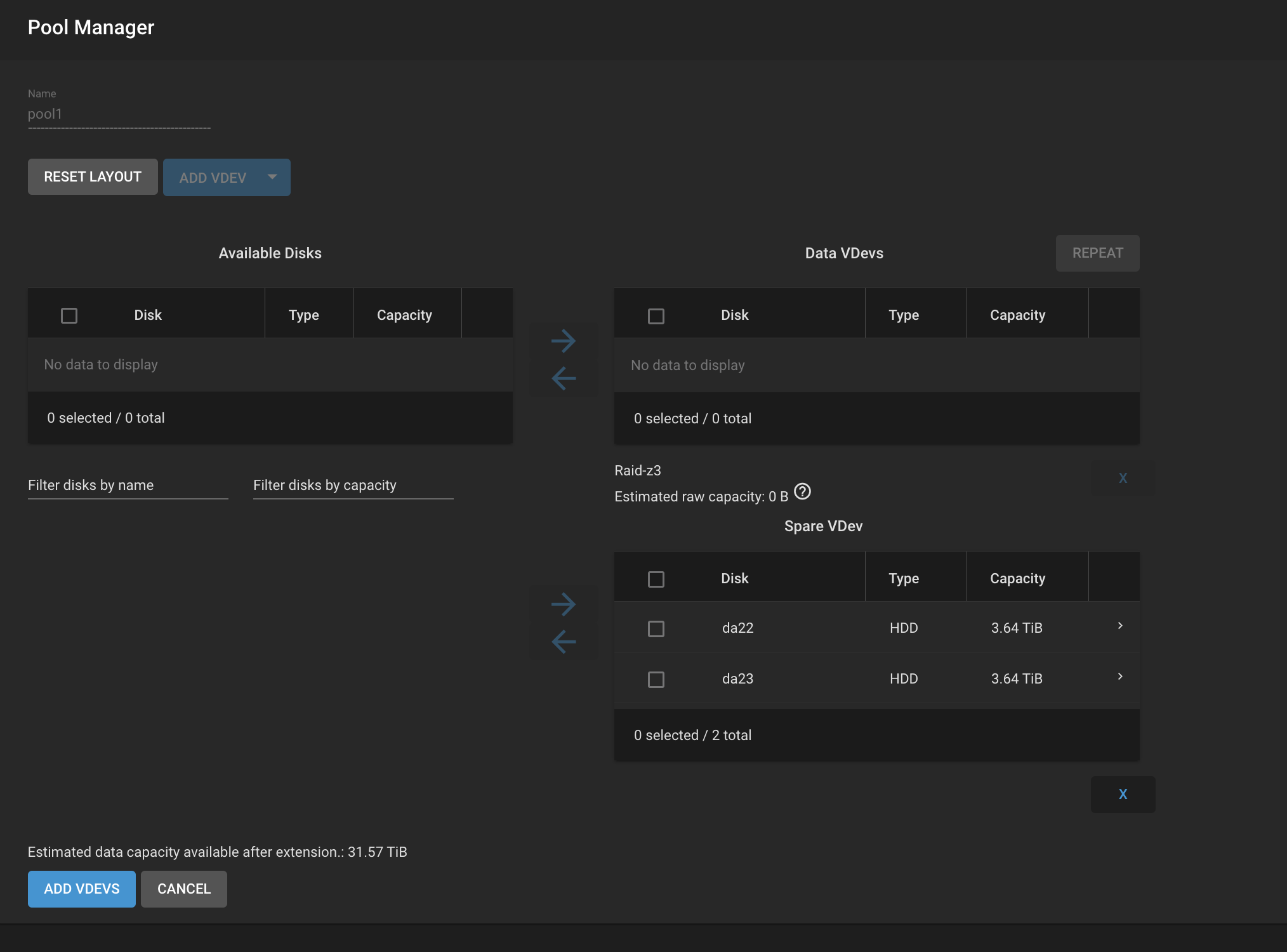
Task: Toggle select-all checkbox in Data VDevs
Action: [656, 316]
